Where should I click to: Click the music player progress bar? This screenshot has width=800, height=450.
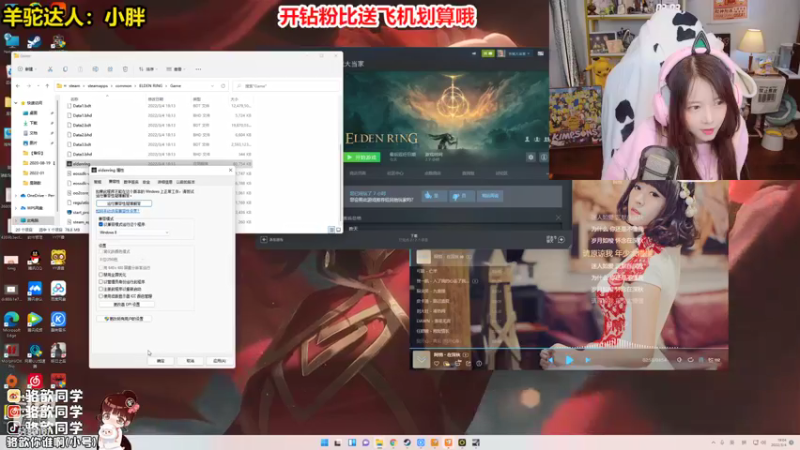pyautogui.click(x=569, y=348)
